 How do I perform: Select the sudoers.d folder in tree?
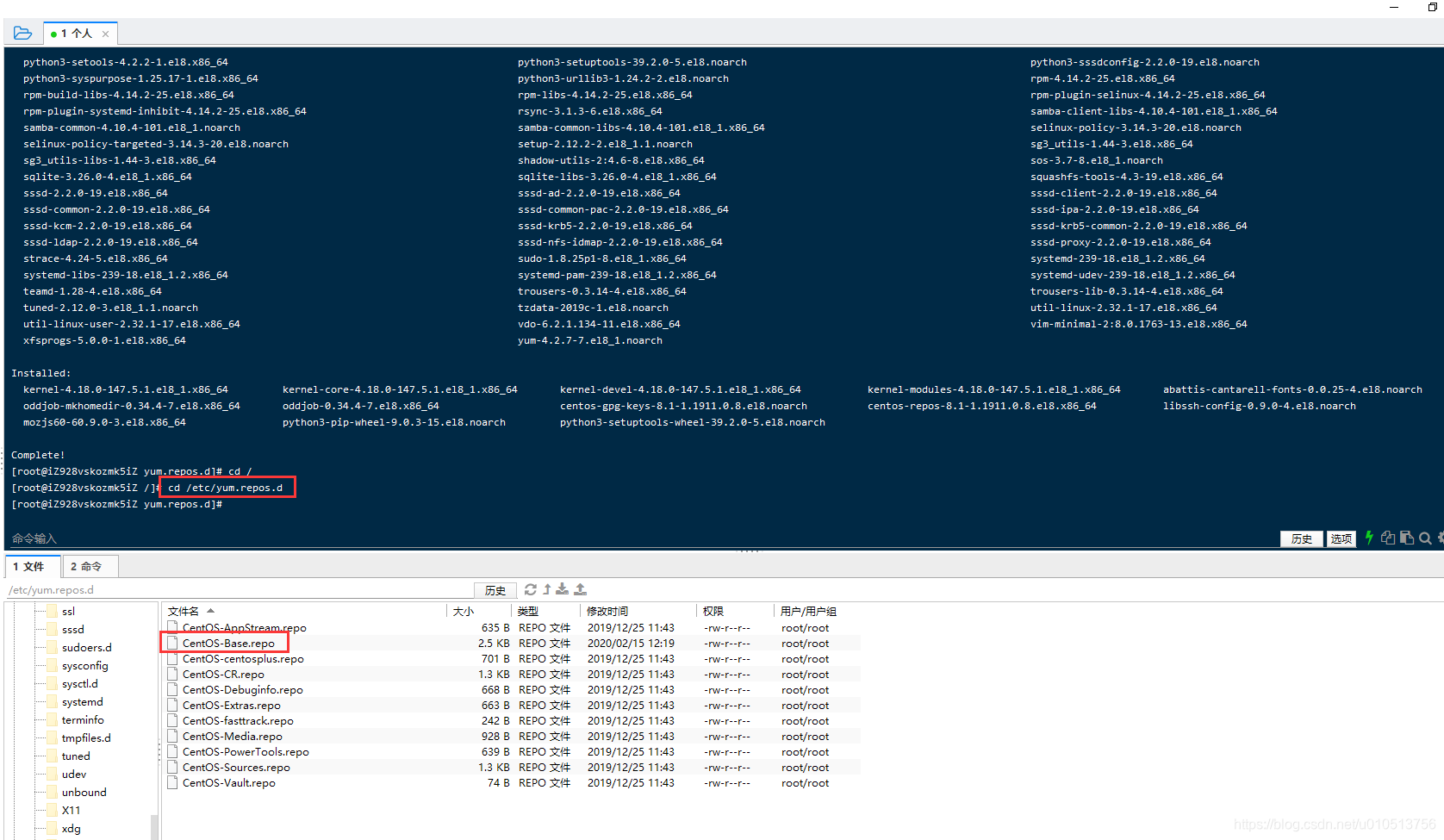(86, 647)
